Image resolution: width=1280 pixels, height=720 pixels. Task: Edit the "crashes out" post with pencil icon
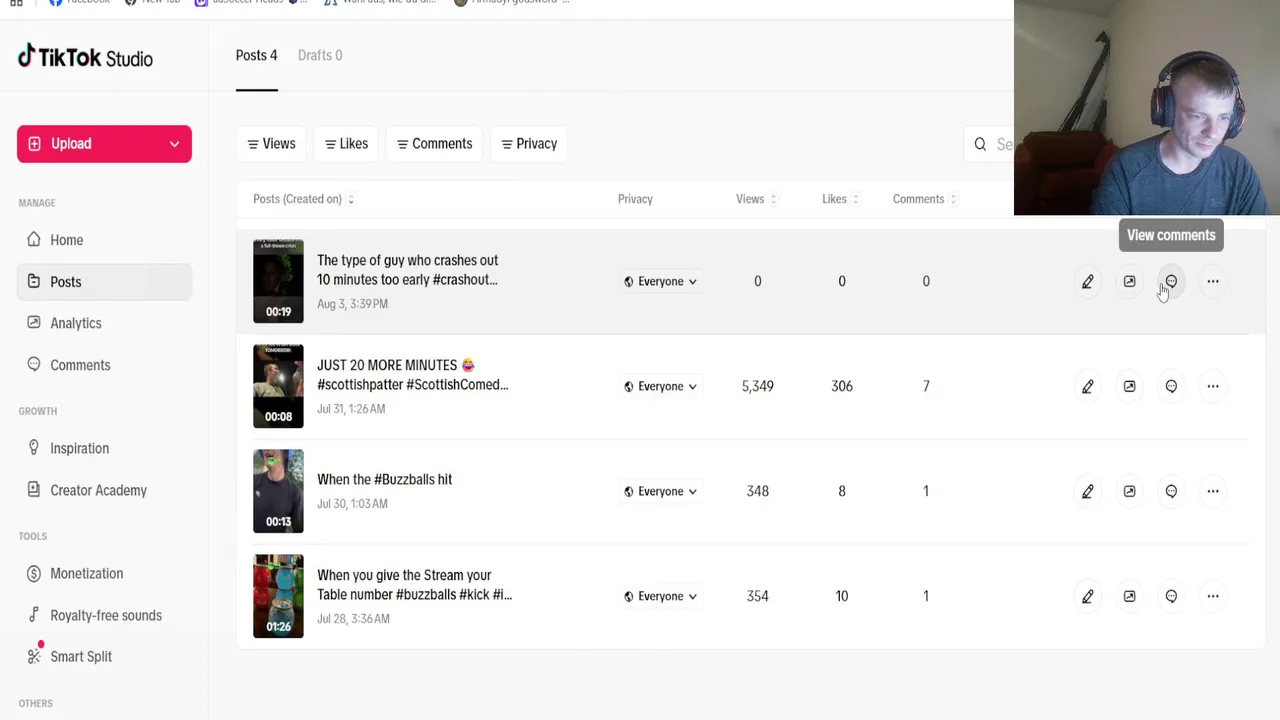(1087, 281)
